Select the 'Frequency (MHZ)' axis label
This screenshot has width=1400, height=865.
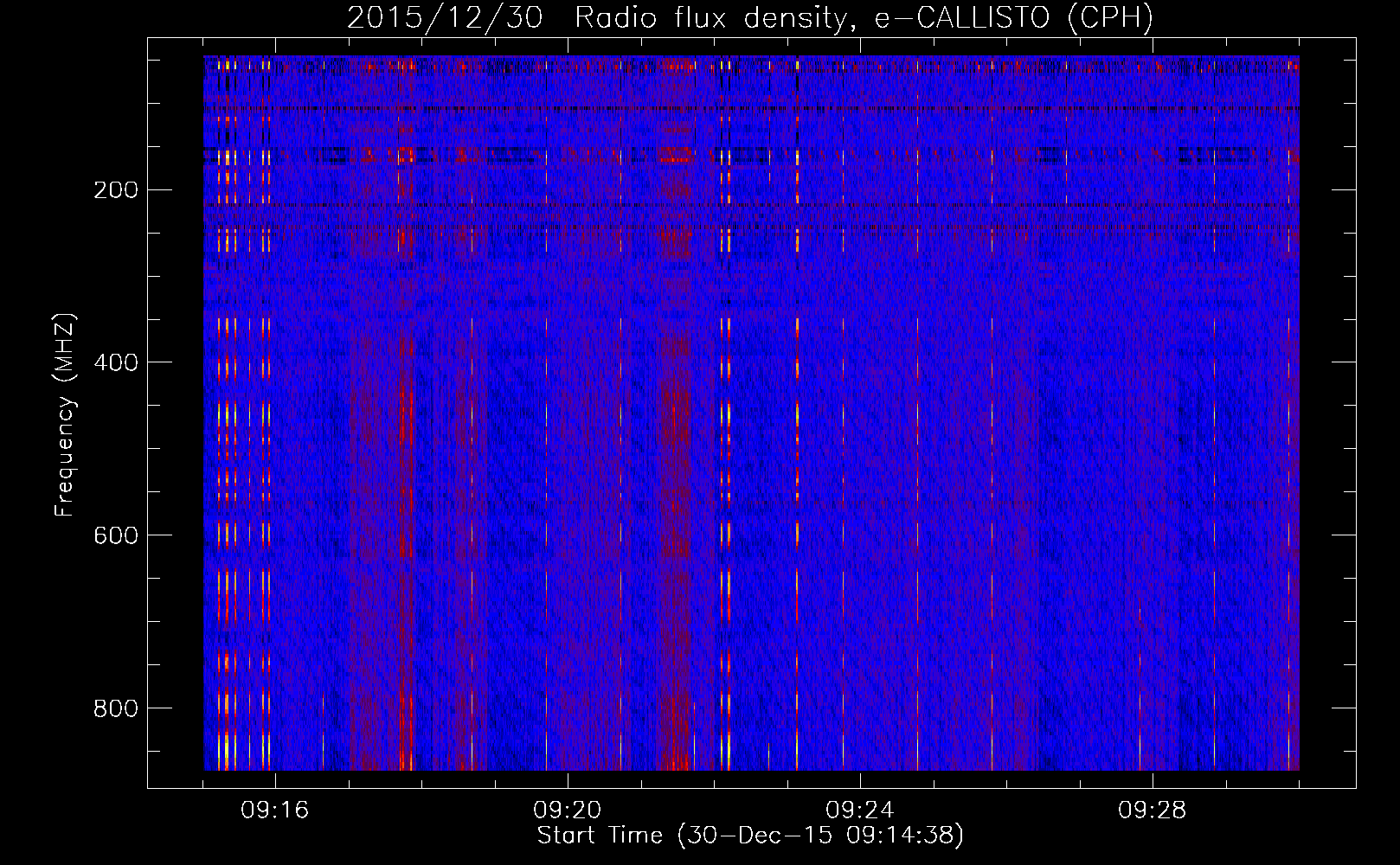click(x=65, y=415)
